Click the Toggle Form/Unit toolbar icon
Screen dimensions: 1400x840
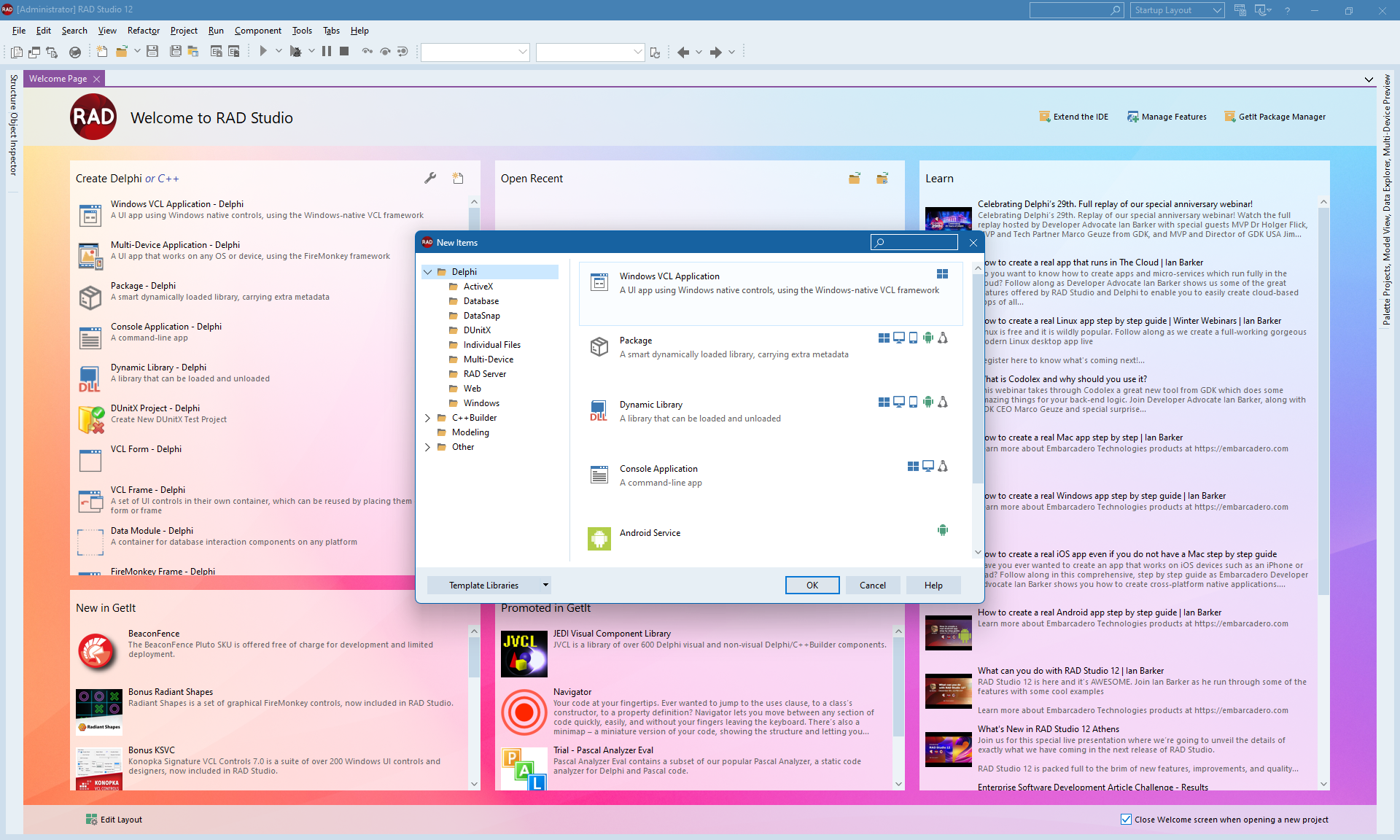click(52, 52)
